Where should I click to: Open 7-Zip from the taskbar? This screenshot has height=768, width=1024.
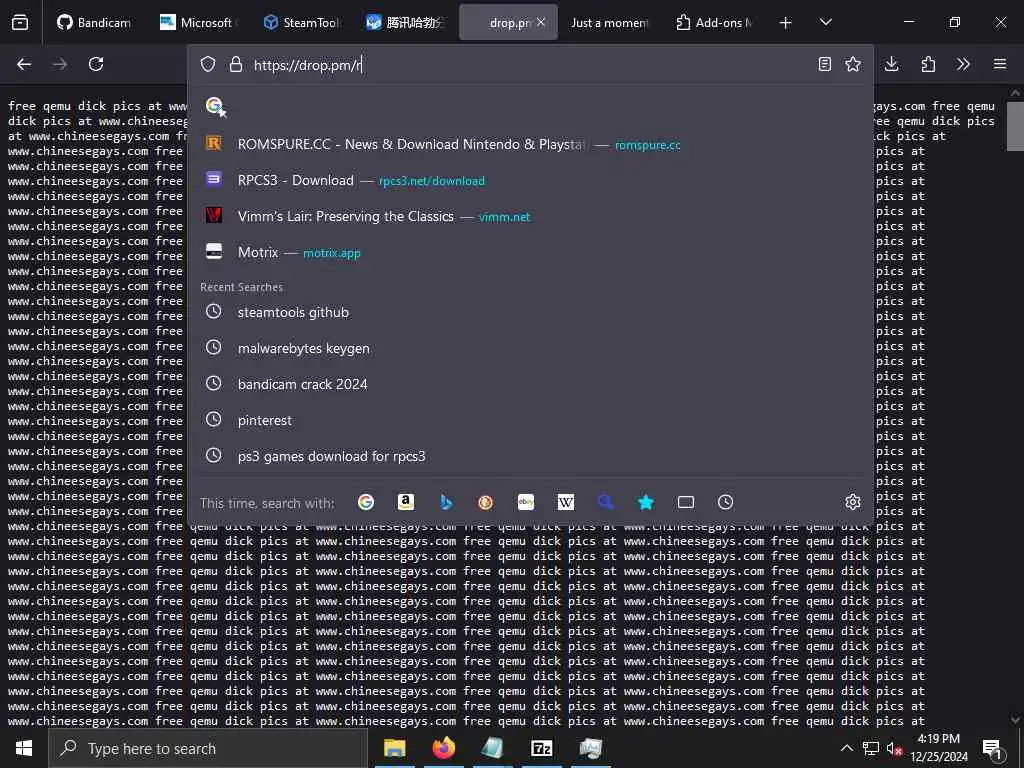pyautogui.click(x=541, y=748)
